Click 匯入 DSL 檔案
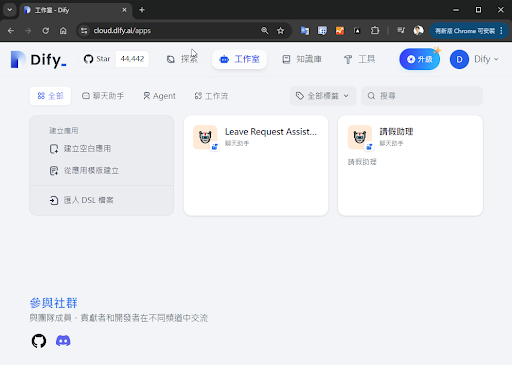The width and height of the screenshot is (512, 365). pyautogui.click(x=82, y=200)
